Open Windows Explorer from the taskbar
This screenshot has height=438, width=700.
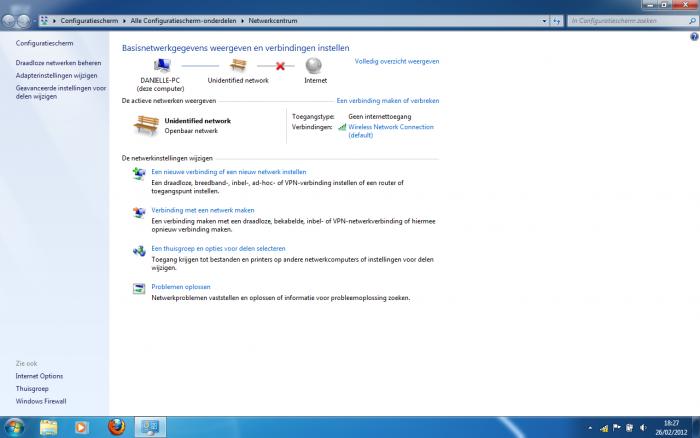click(48, 427)
